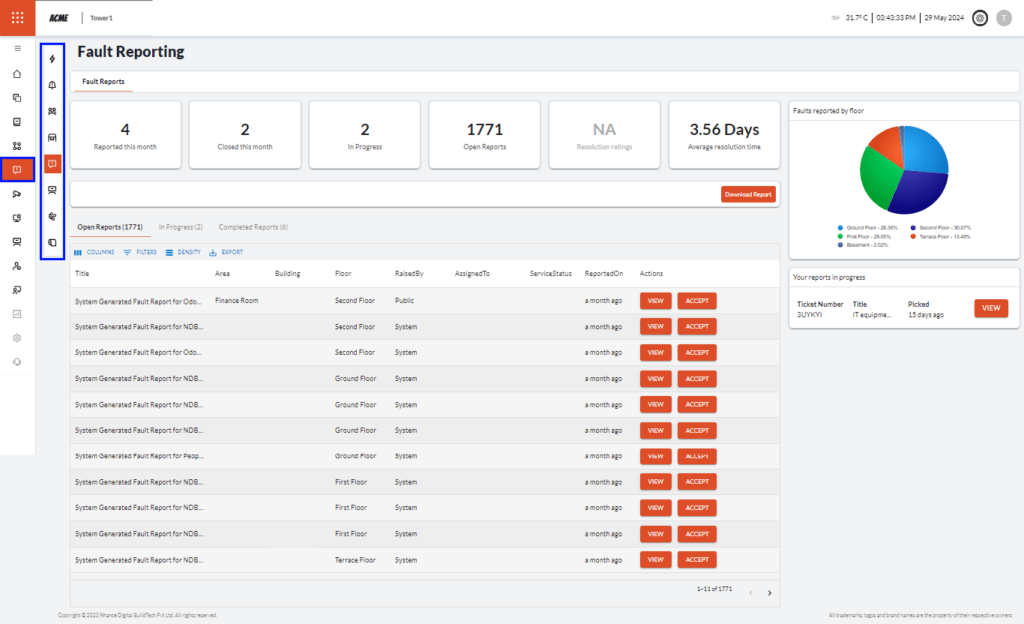
Task: Go to Home via sidebar house icon
Action: (x=17, y=73)
